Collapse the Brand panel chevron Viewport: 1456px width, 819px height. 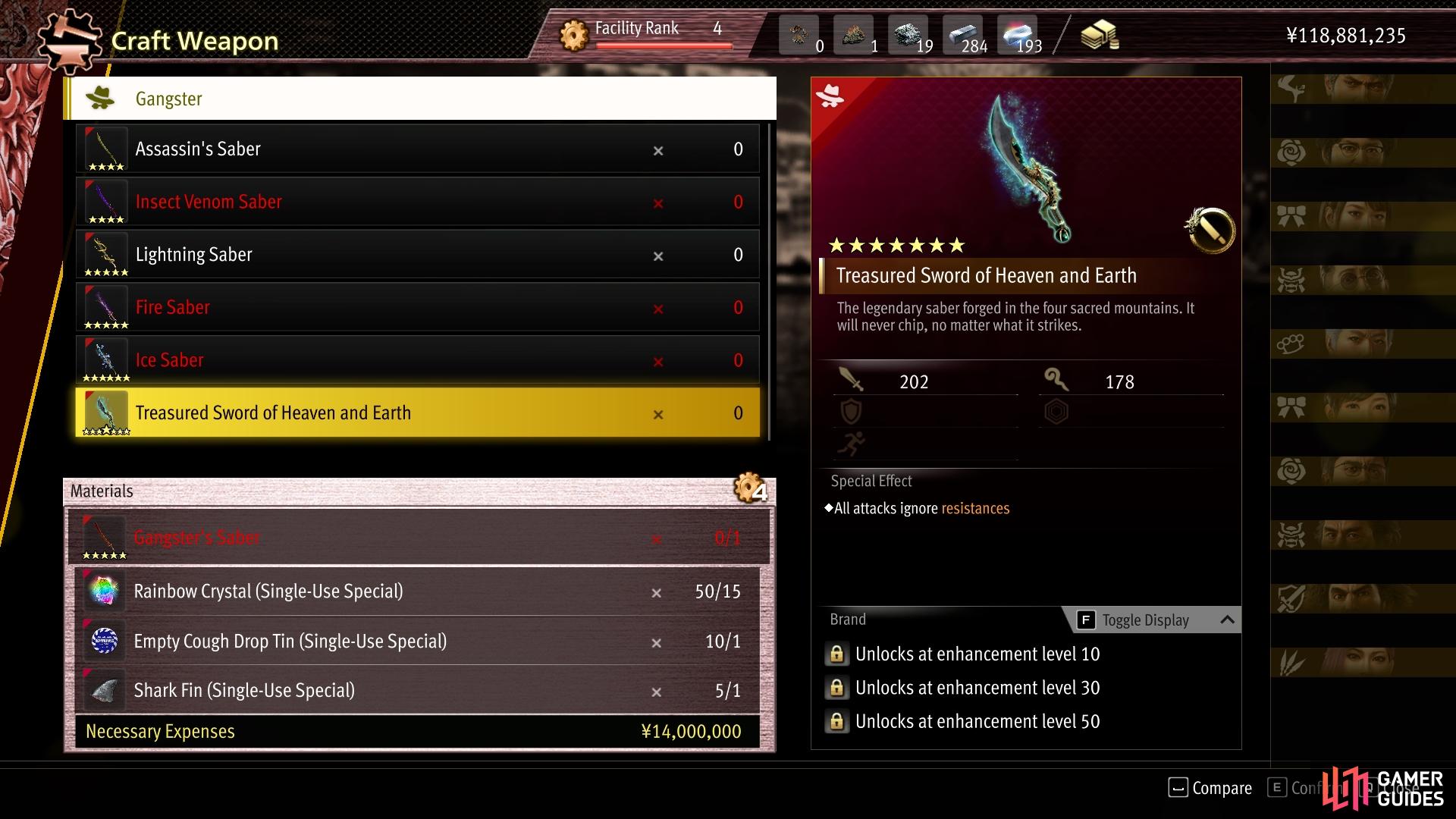coord(1227,620)
